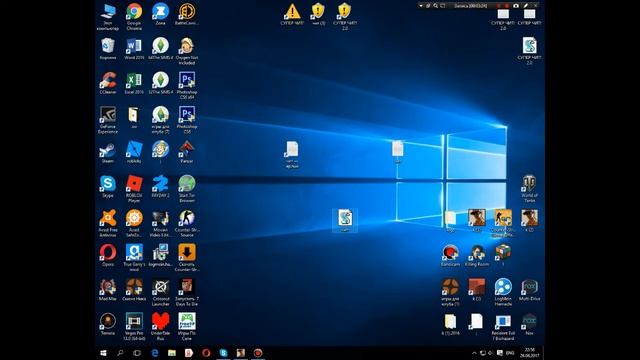
Task: Open the Oxygen Not Included shortcut
Action: point(187,51)
